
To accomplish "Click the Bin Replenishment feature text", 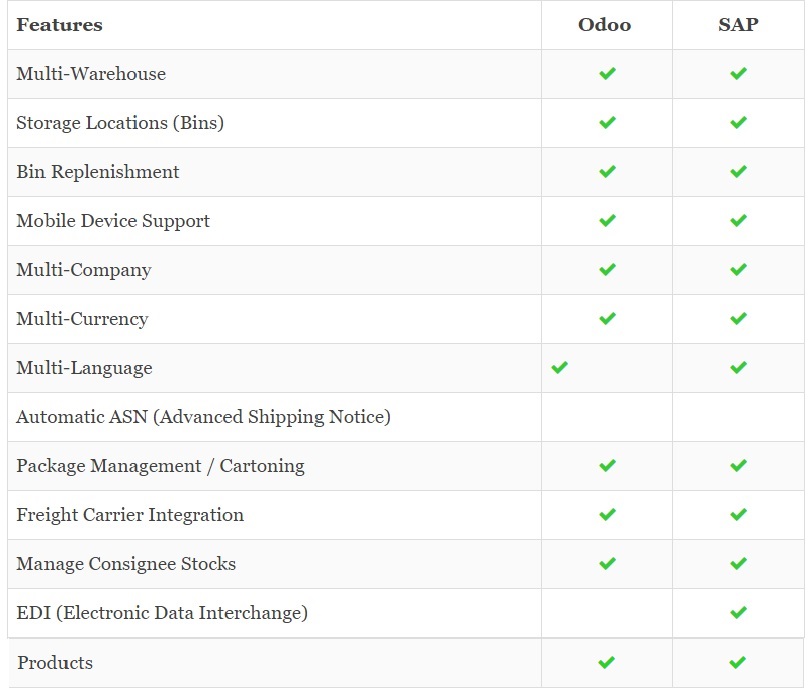I will pyautogui.click(x=98, y=172).
